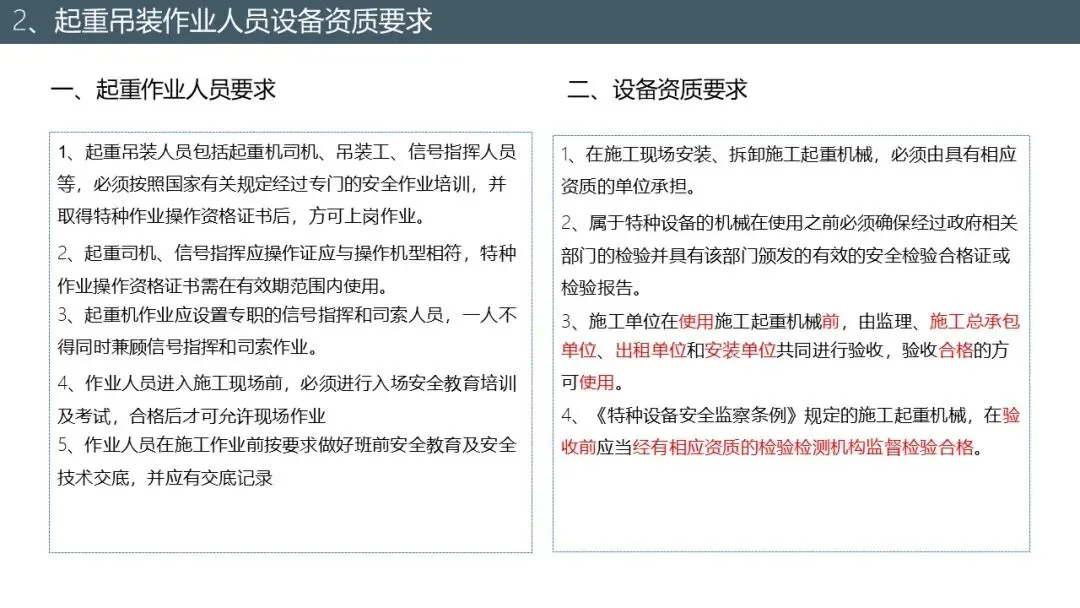Click the line 等，必须按照国家有关规定经过专门的安全作业培训
Viewport: 1080px width, 608px height.
click(282, 184)
